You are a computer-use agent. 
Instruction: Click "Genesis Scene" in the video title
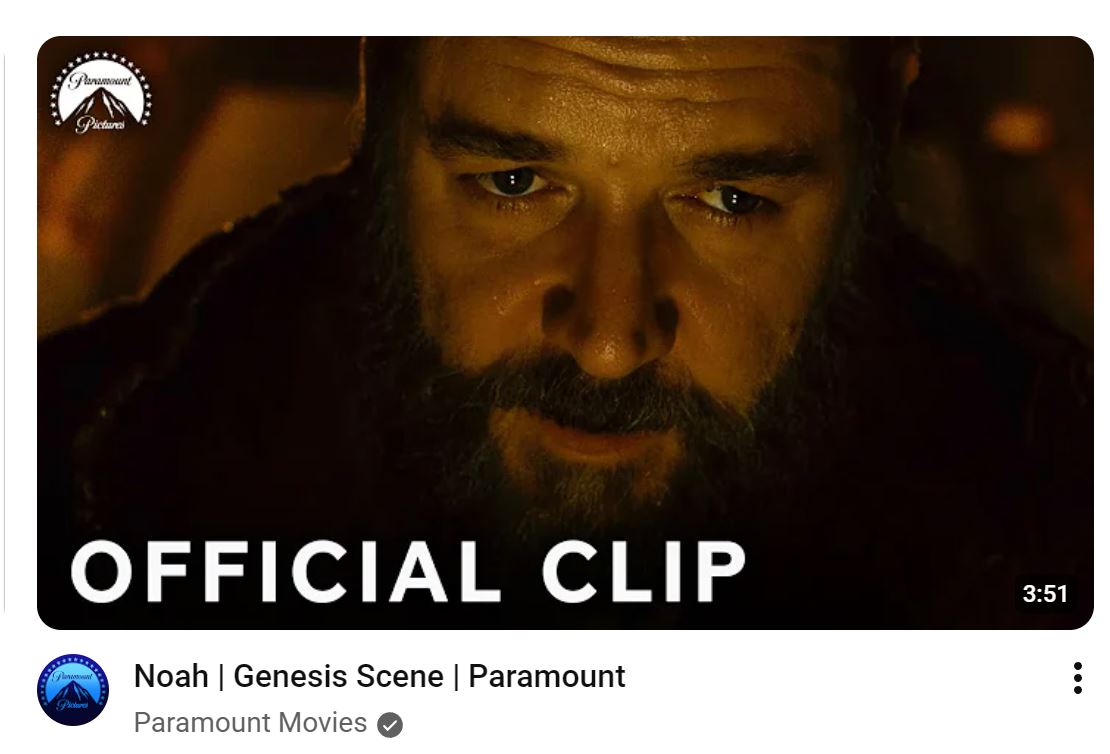338,676
